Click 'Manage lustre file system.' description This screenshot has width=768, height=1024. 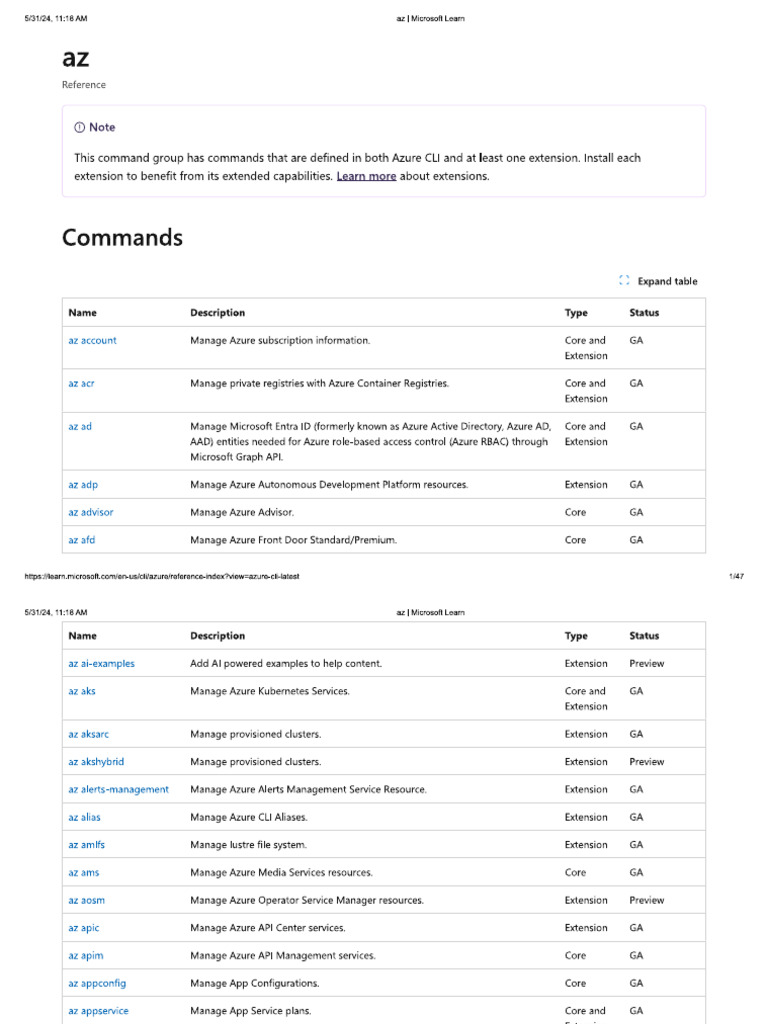tap(248, 844)
